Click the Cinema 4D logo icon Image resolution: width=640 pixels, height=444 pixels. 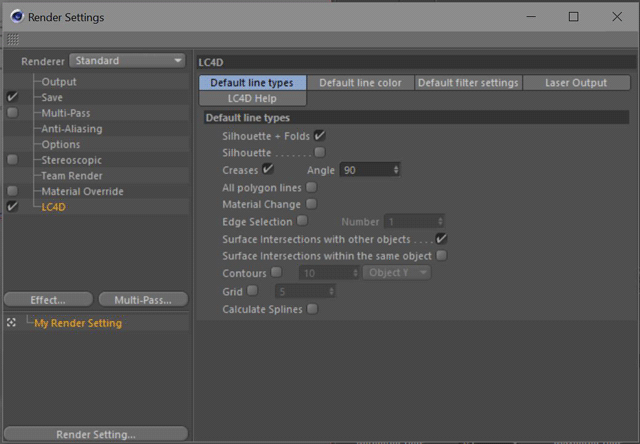tap(17, 16)
